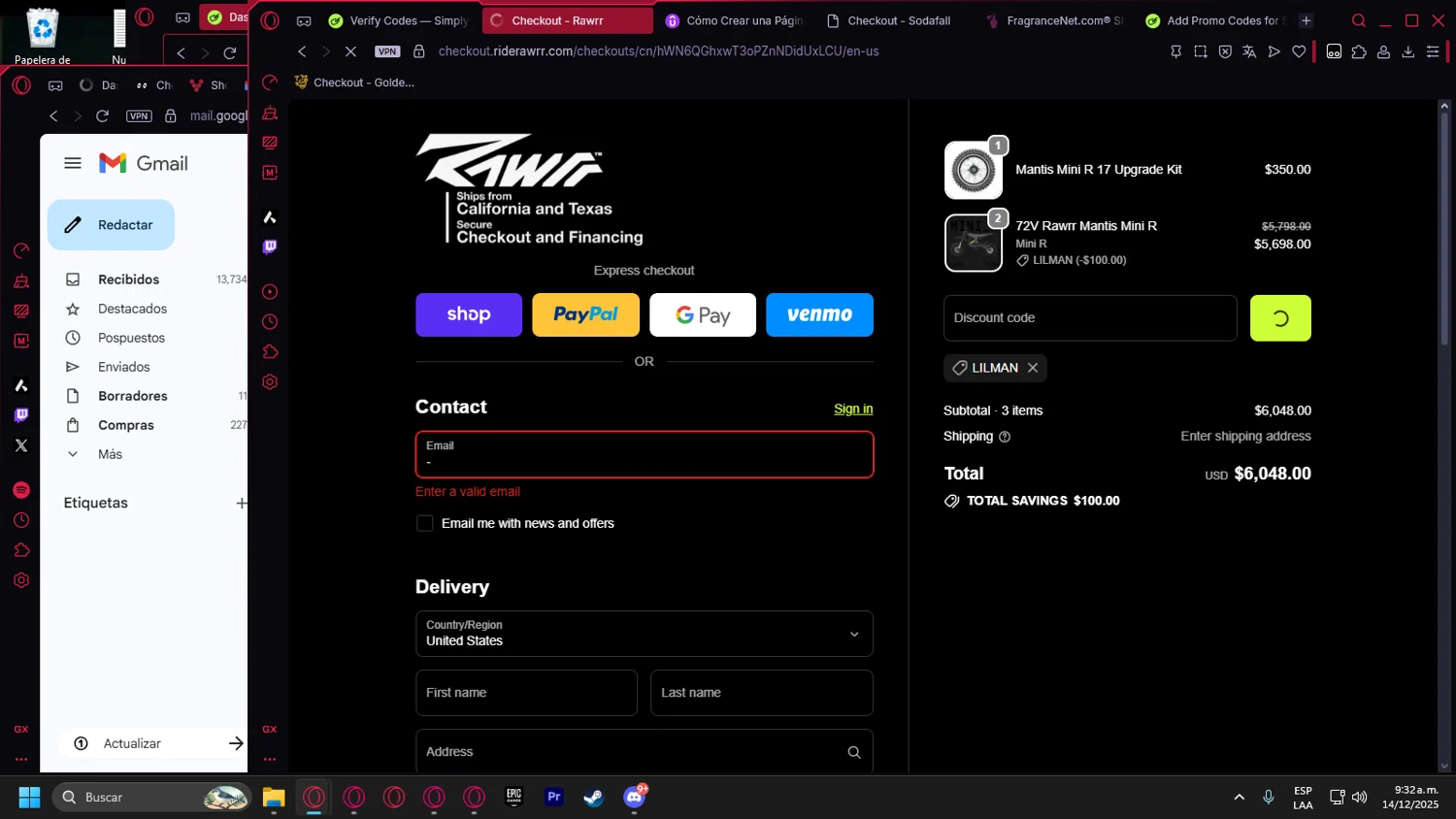Screen dimensions: 1456x819
Task: Open the Opera menu in front window
Action: pos(271,20)
